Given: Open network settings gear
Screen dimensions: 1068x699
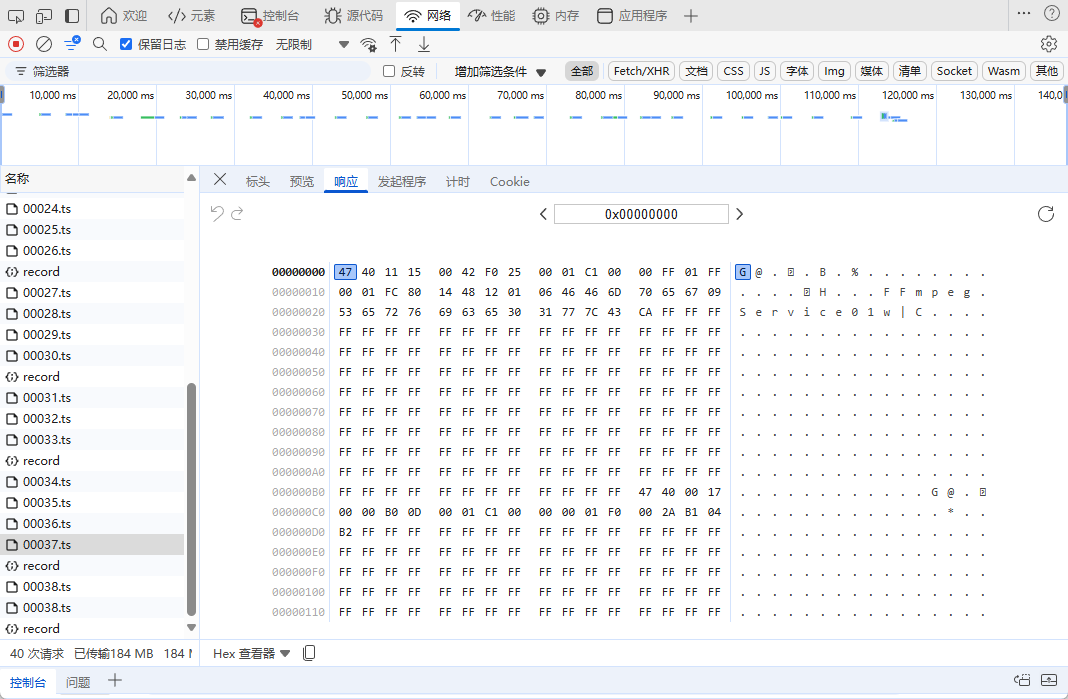Looking at the screenshot, I should pos(1049,44).
